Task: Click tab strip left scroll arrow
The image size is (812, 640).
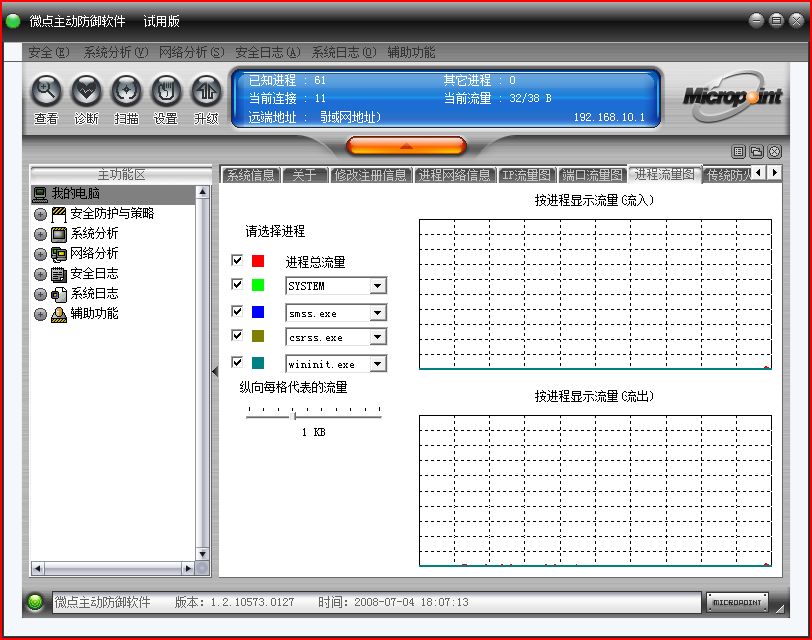Action: tap(759, 172)
